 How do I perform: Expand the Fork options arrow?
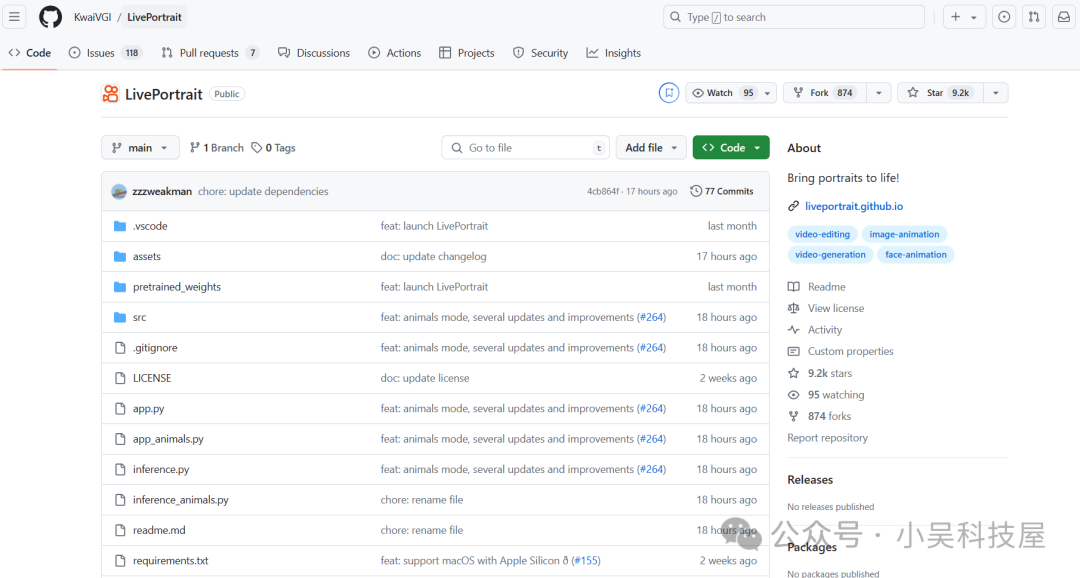878,93
